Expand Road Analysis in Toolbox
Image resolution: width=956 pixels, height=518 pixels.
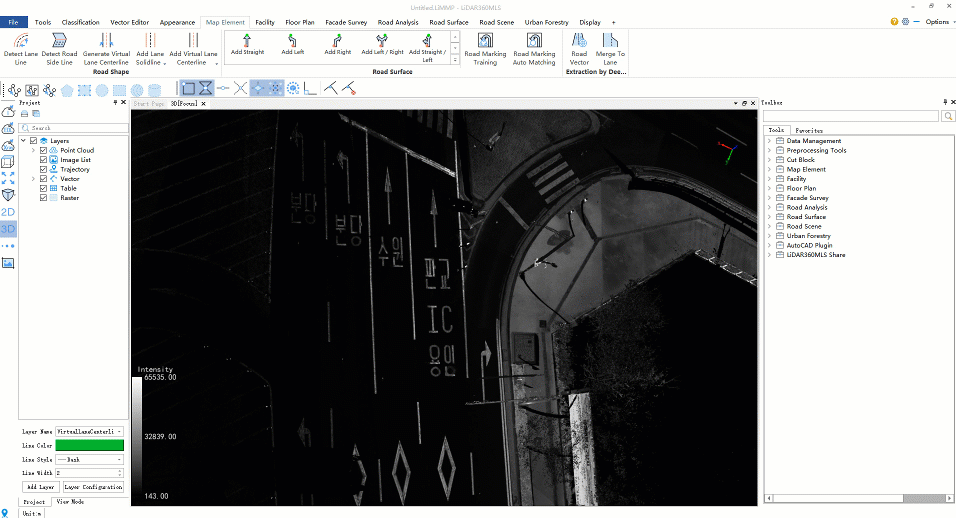(x=769, y=207)
